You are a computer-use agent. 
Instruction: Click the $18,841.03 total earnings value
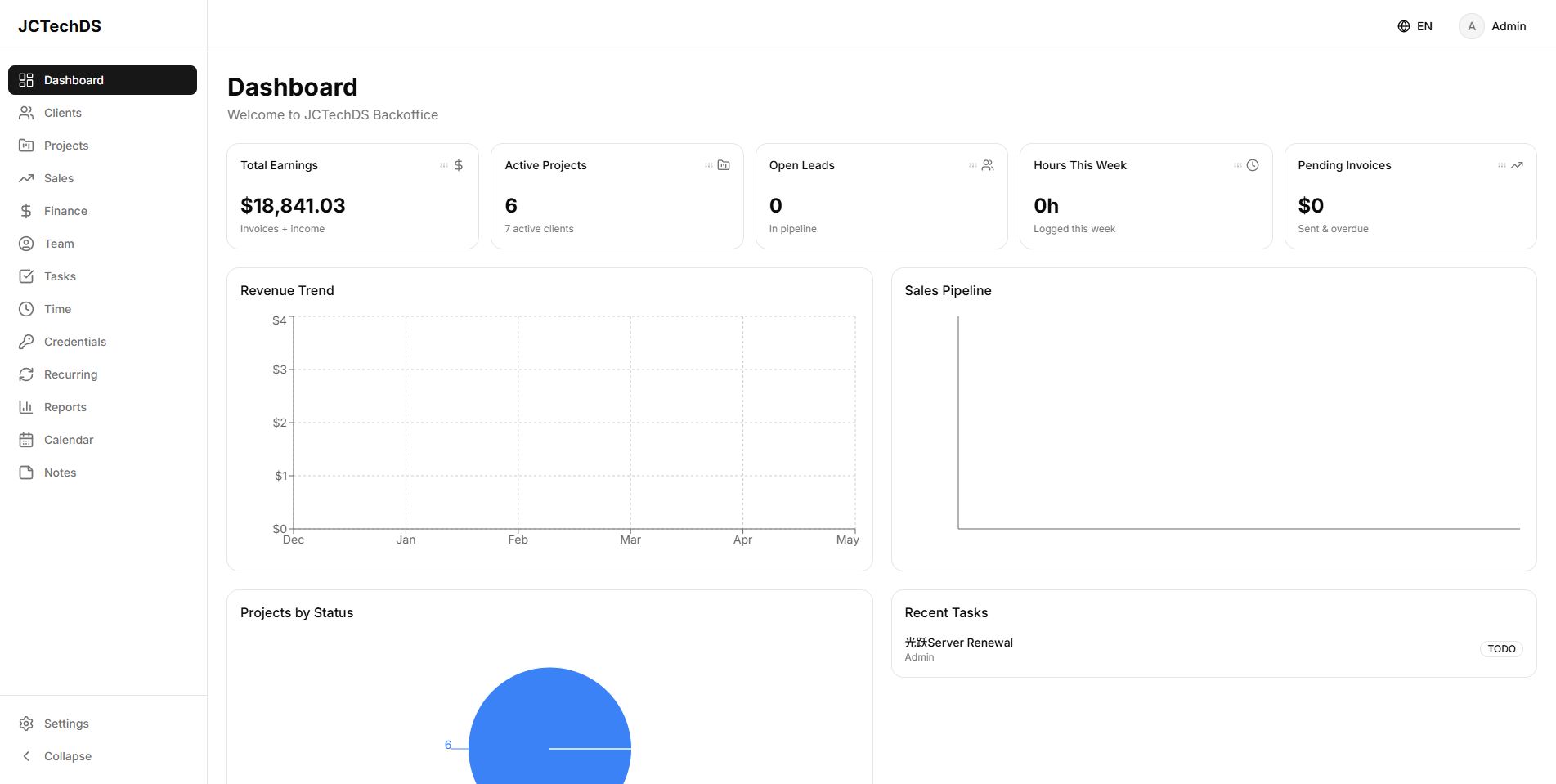pos(293,205)
